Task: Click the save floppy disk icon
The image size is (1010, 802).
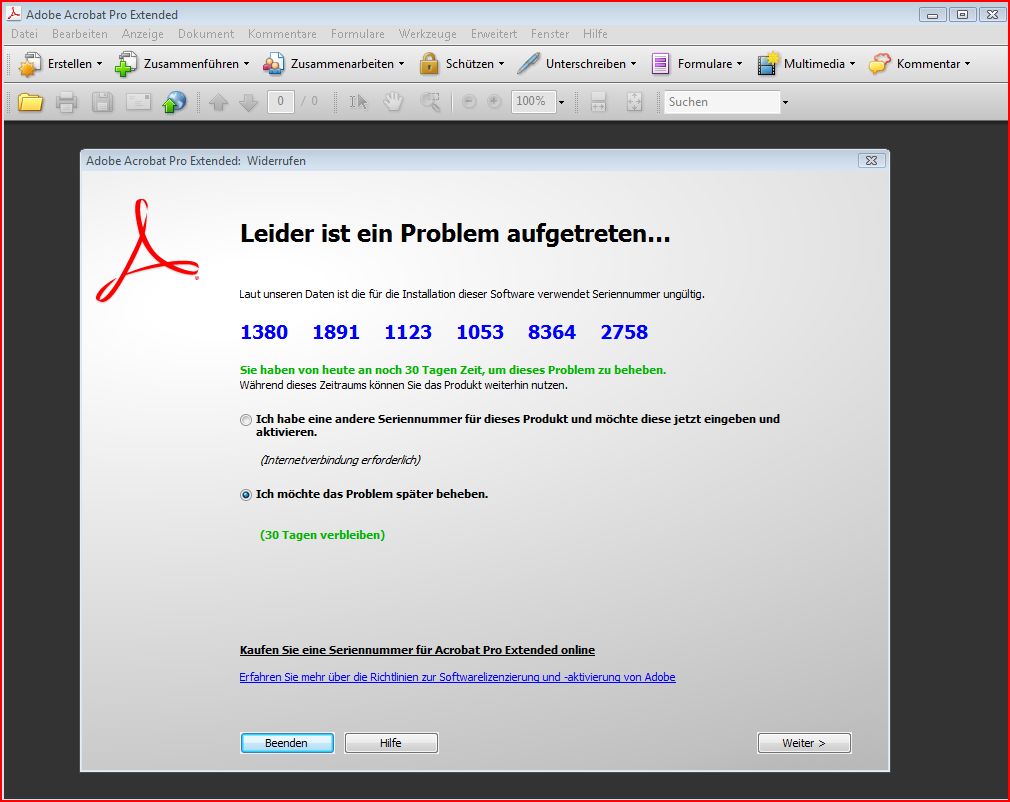Action: (x=102, y=102)
